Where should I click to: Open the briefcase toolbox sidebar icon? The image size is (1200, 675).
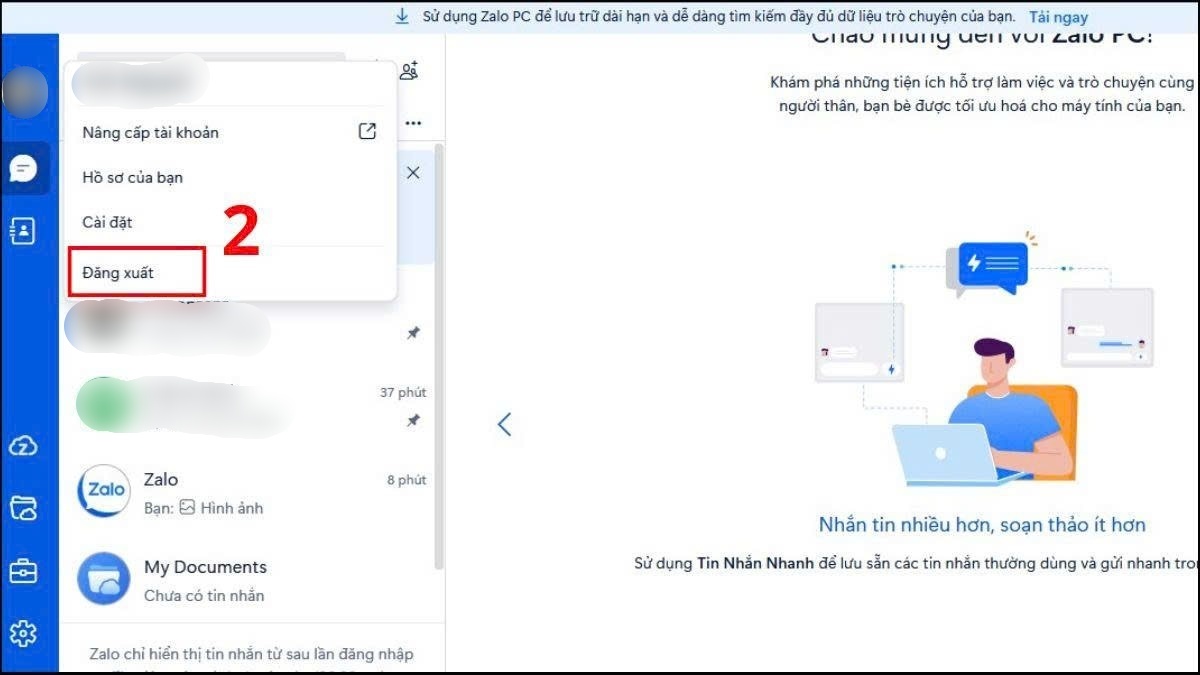(23, 571)
